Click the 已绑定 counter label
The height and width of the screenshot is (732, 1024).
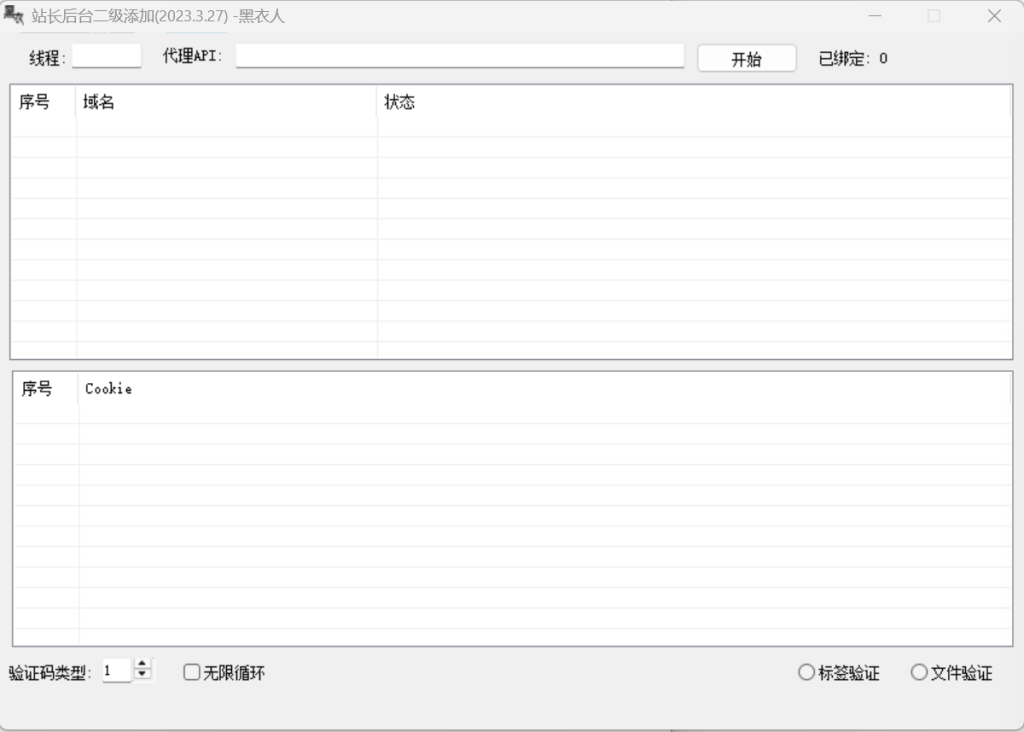(851, 57)
